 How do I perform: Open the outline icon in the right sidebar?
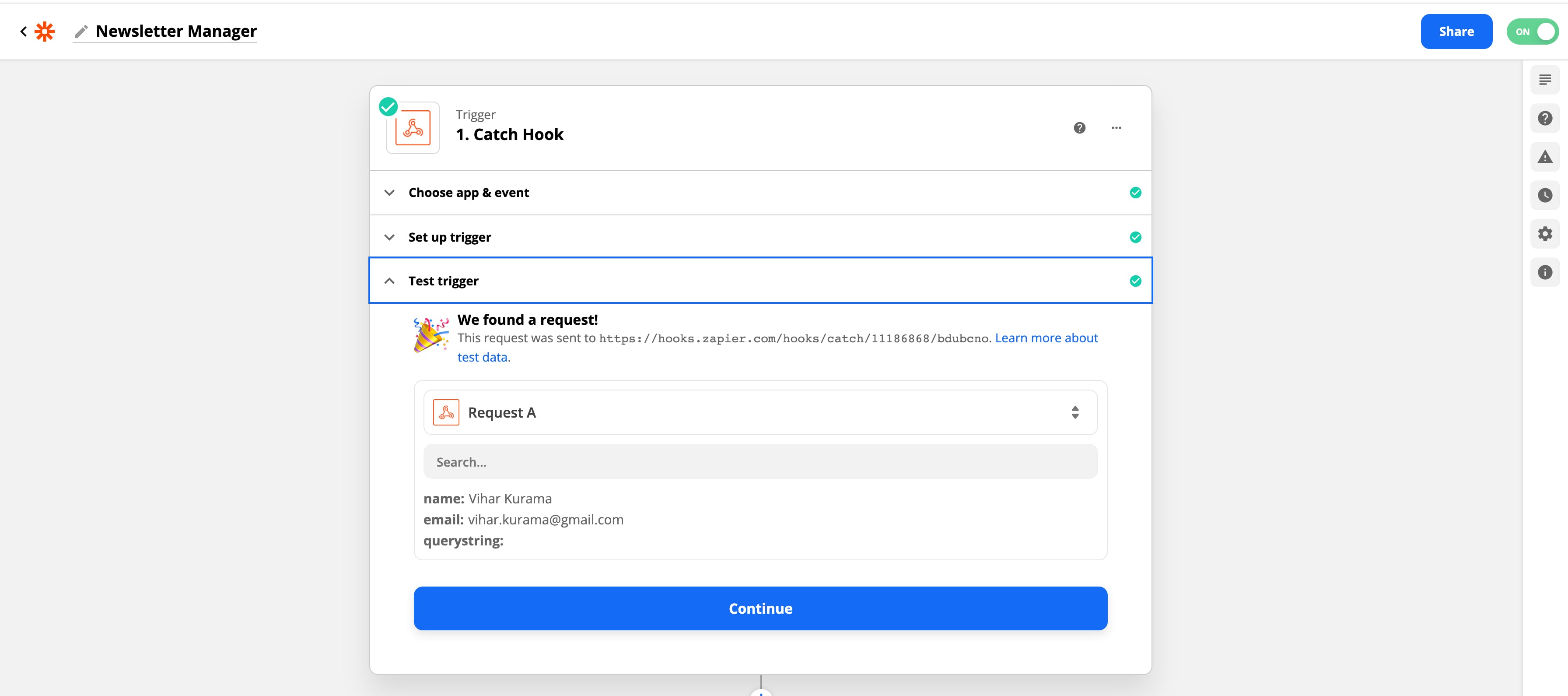1544,80
